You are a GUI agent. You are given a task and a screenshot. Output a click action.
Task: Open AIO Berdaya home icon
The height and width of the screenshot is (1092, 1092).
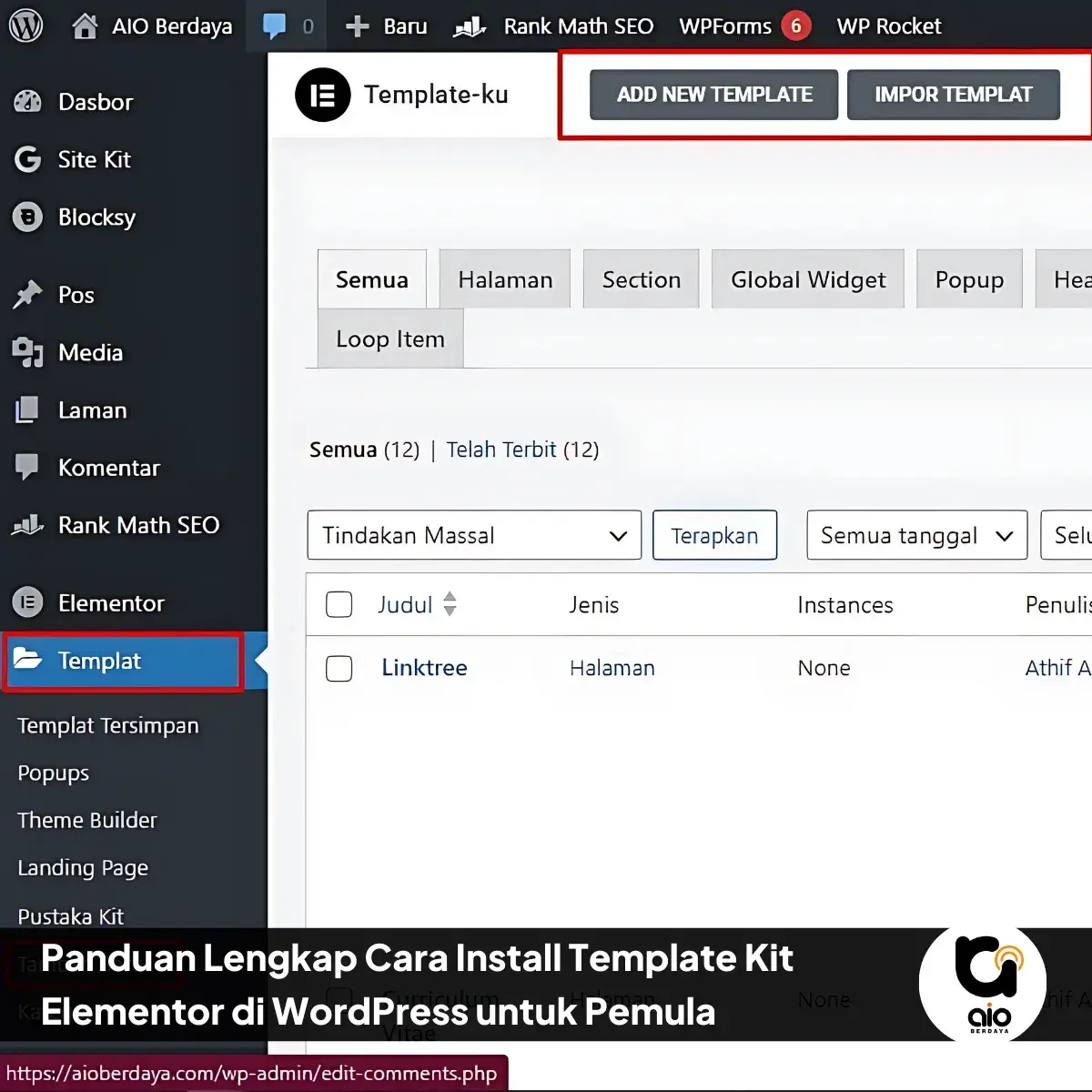point(85,25)
